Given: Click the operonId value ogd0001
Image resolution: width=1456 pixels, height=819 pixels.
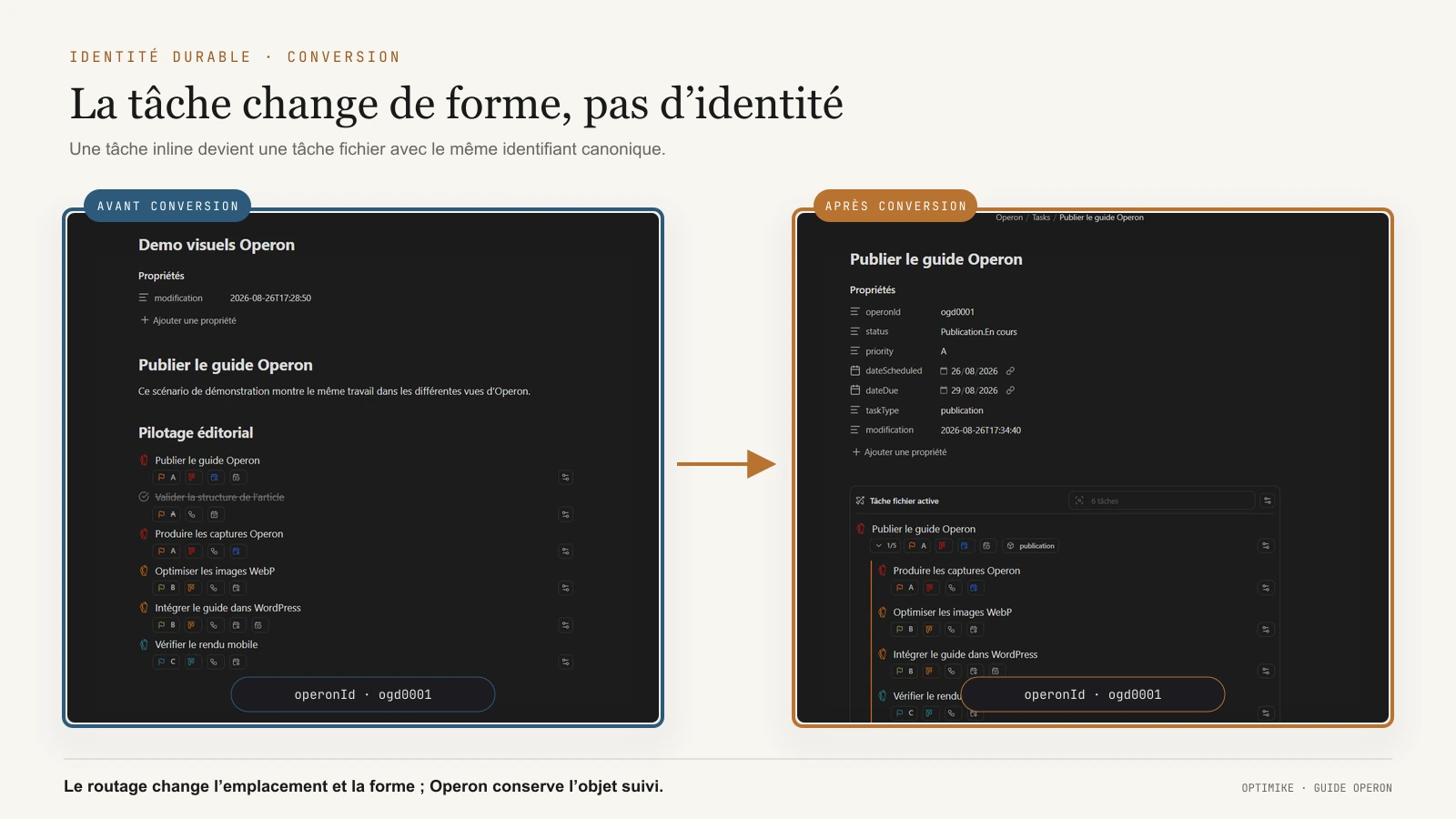Looking at the screenshot, I should [957, 312].
